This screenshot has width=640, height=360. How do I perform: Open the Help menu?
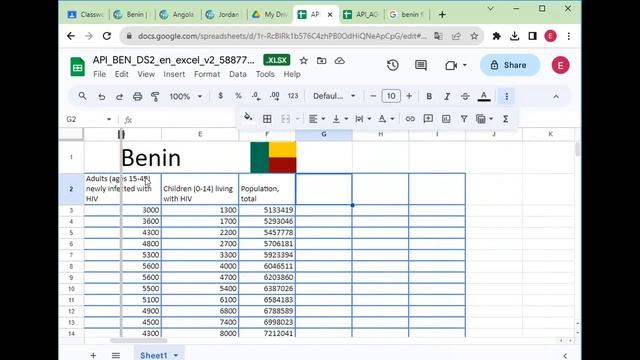click(292, 74)
